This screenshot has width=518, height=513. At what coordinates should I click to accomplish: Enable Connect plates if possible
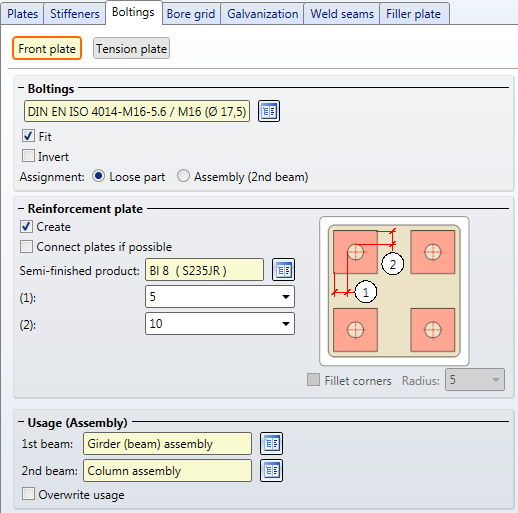26,247
